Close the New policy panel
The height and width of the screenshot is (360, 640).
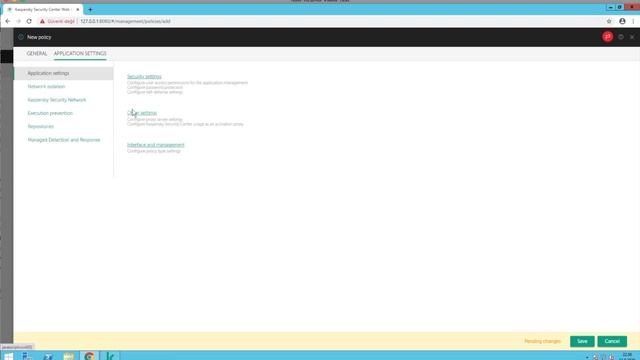click(x=632, y=37)
